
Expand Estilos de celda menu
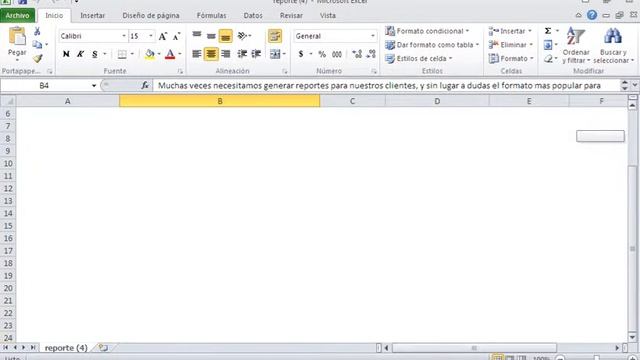pyautogui.click(x=419, y=59)
